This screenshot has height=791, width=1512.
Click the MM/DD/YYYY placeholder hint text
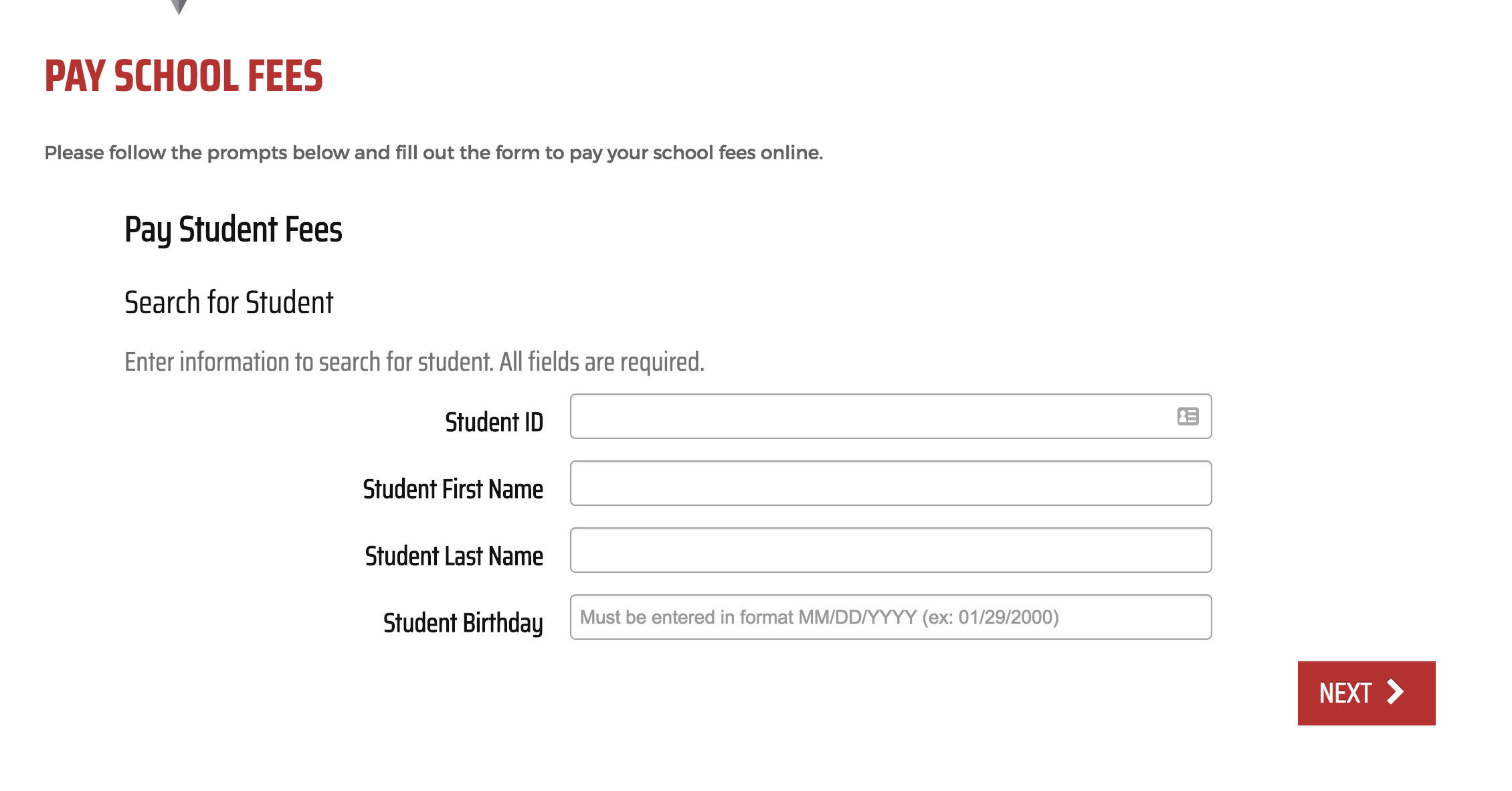(x=820, y=617)
